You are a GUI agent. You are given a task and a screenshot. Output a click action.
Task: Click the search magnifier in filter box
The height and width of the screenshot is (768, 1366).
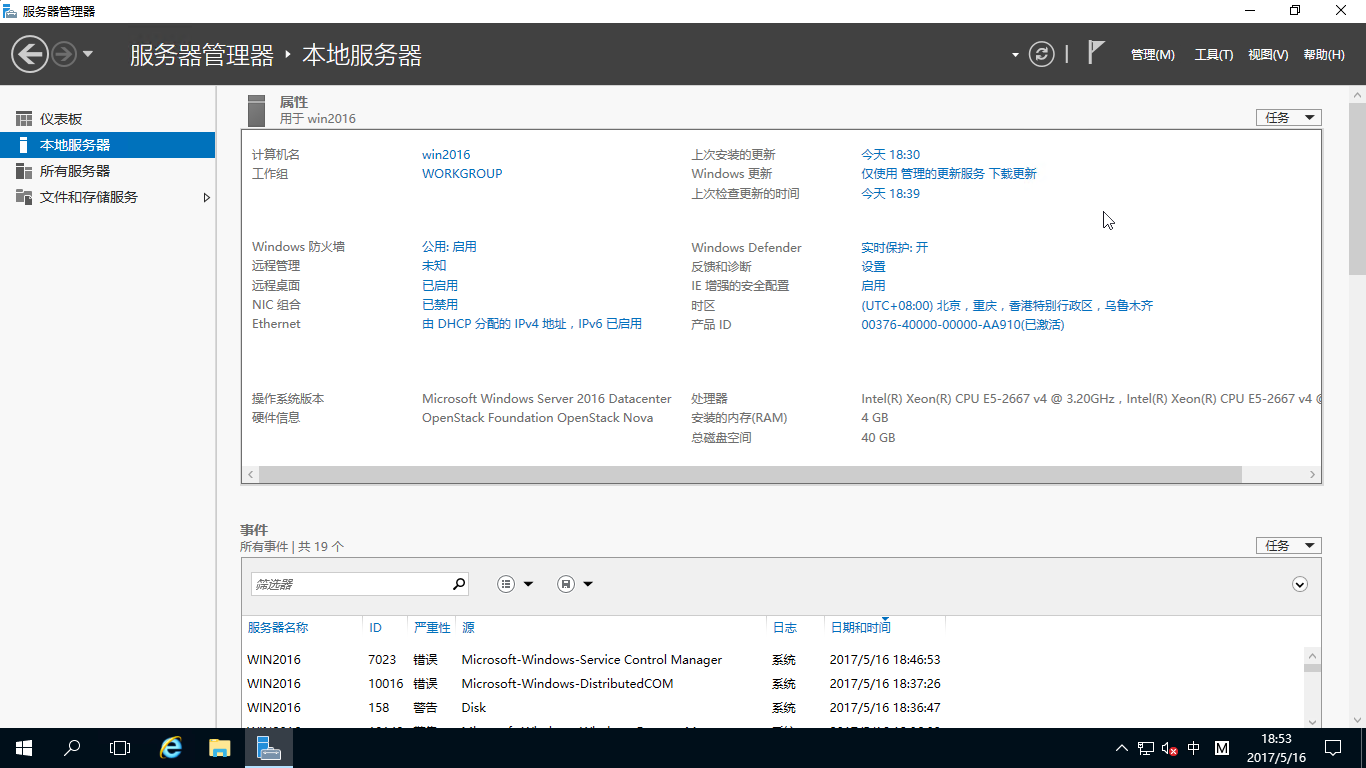tap(459, 584)
